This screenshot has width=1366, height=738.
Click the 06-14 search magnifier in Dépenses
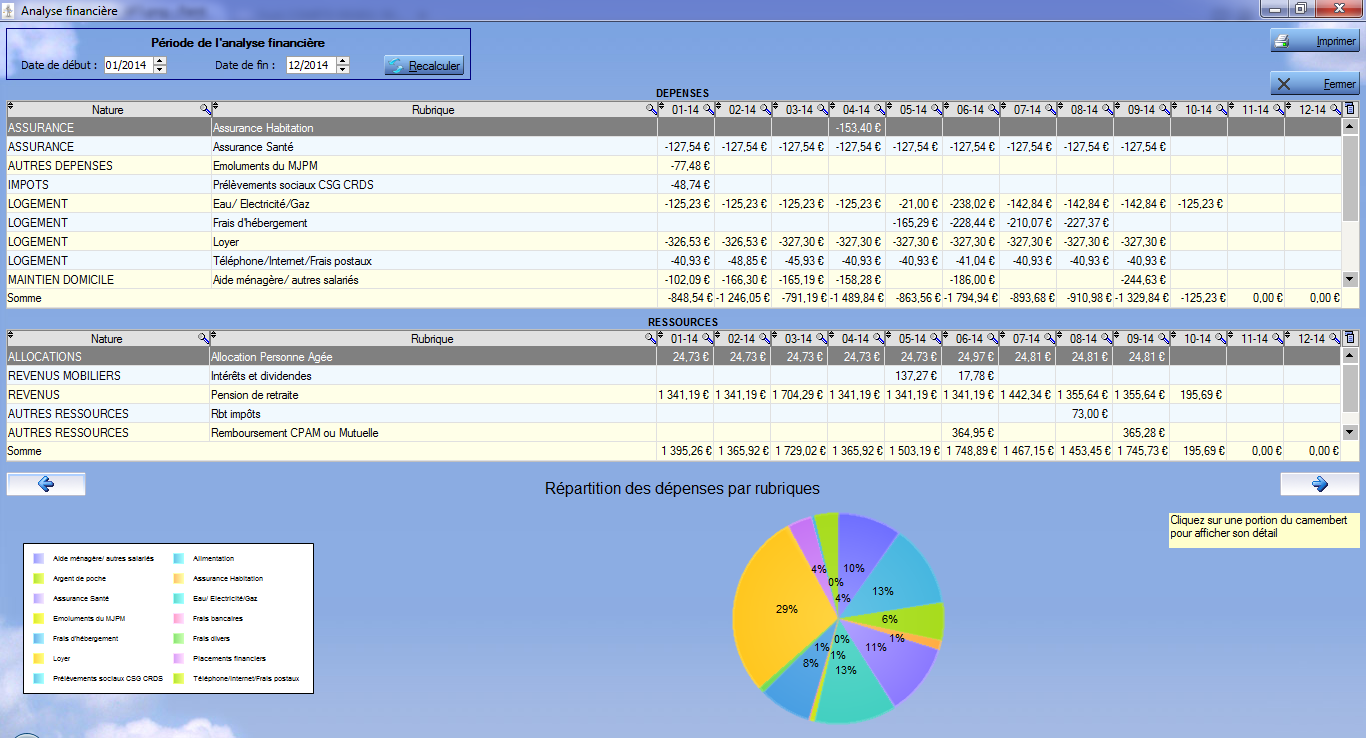(994, 110)
